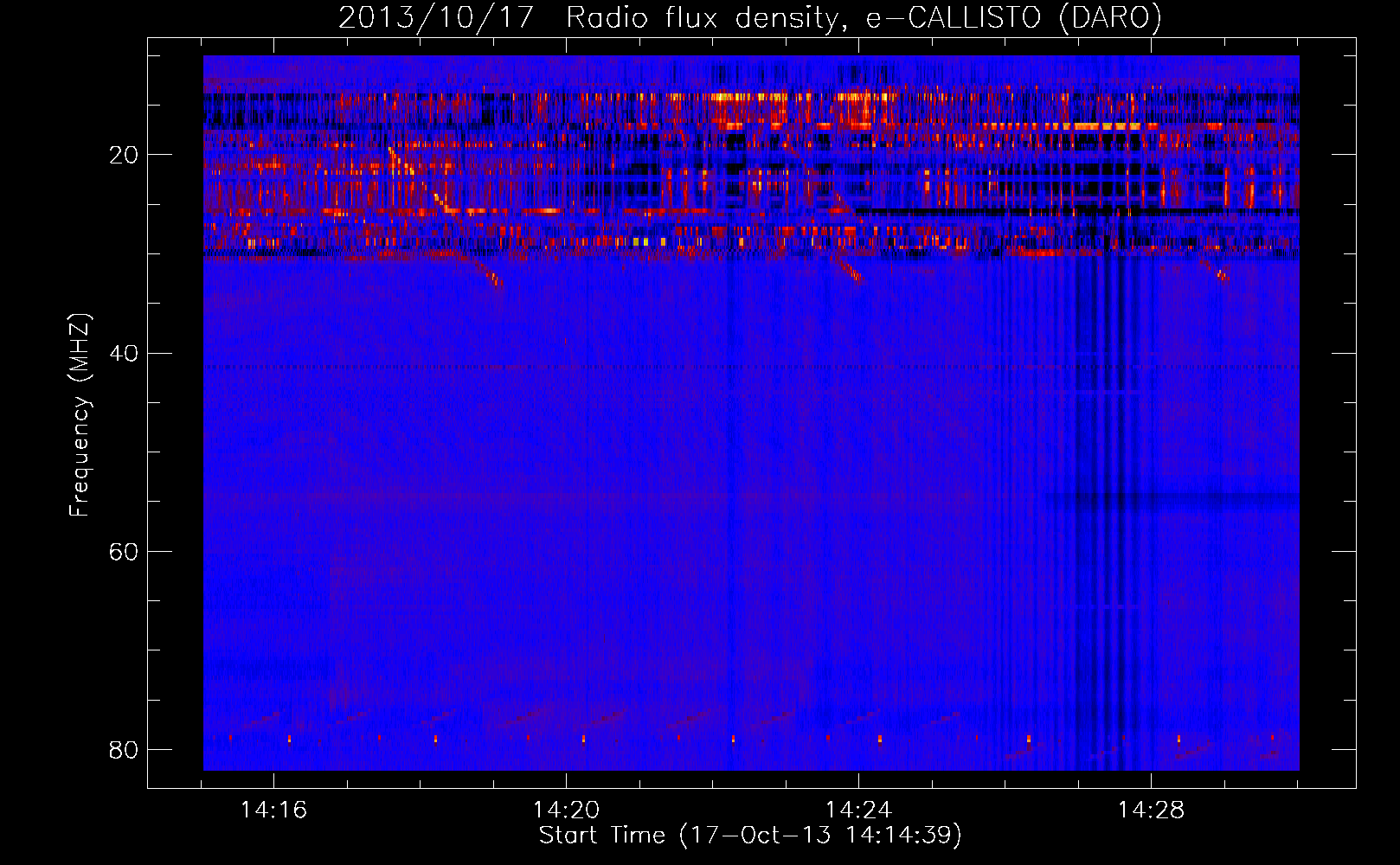Screen dimensions: 1400x865
Task: Click the plot title '2013/10/17 Radio flux density'
Action: (750, 17)
